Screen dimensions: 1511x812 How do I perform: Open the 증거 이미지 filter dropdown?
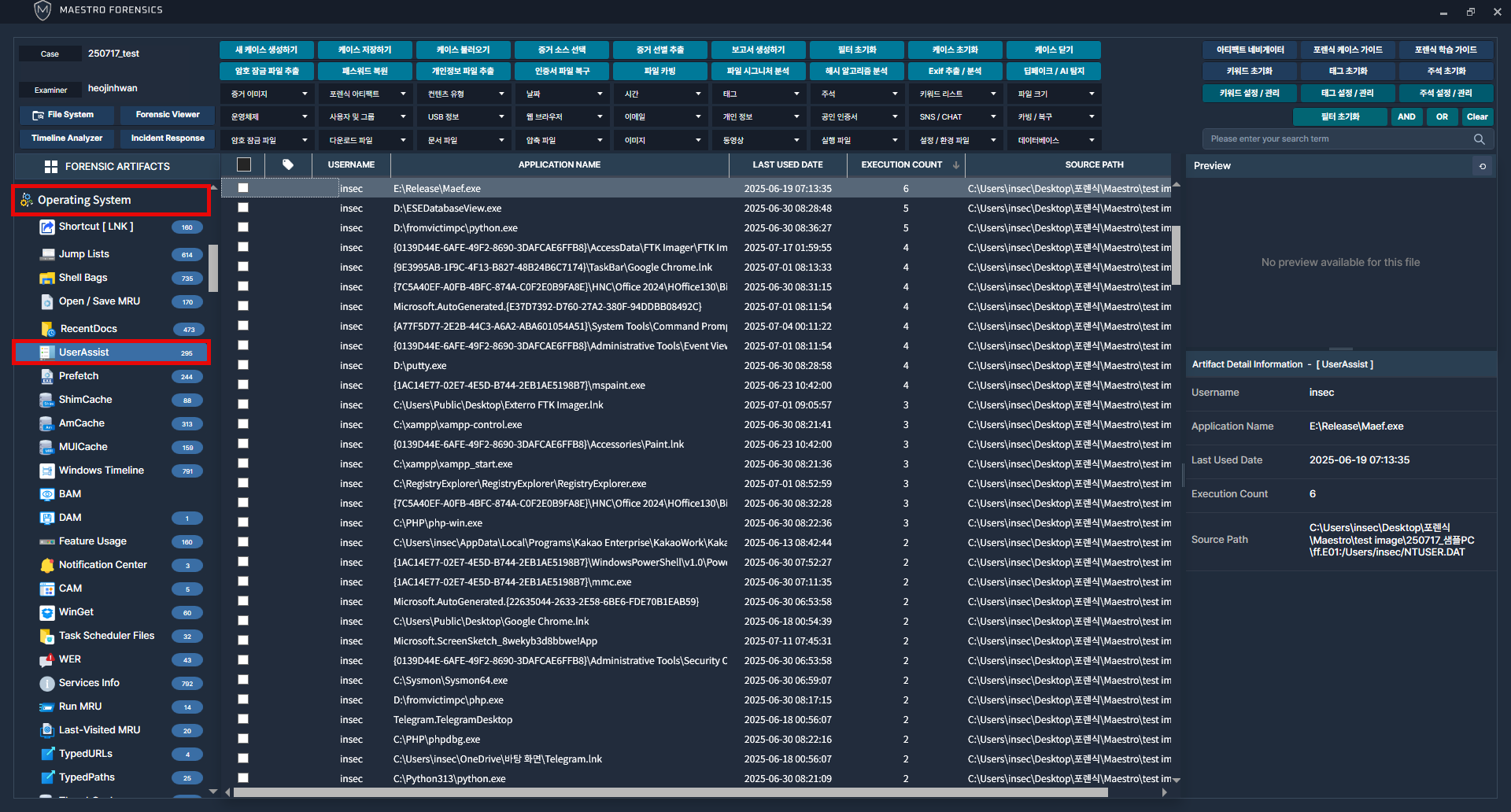point(268,94)
